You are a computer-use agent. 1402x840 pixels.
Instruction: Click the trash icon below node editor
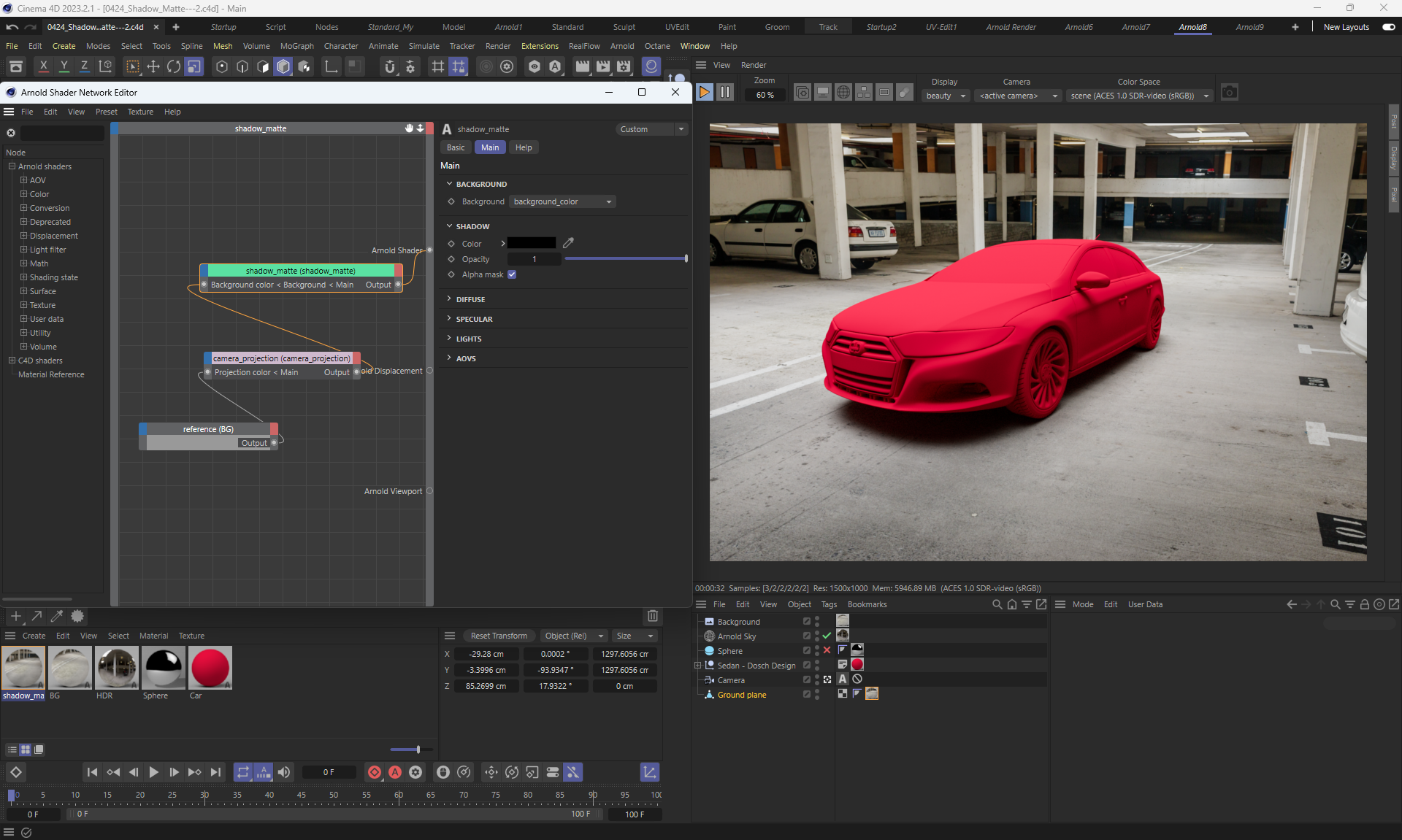click(653, 616)
